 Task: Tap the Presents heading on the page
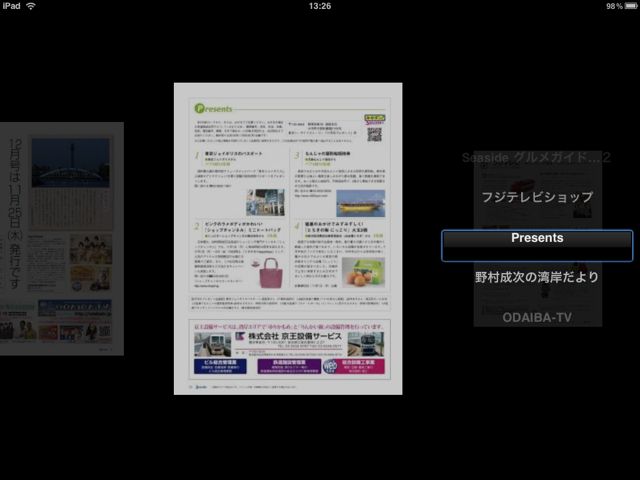click(213, 109)
